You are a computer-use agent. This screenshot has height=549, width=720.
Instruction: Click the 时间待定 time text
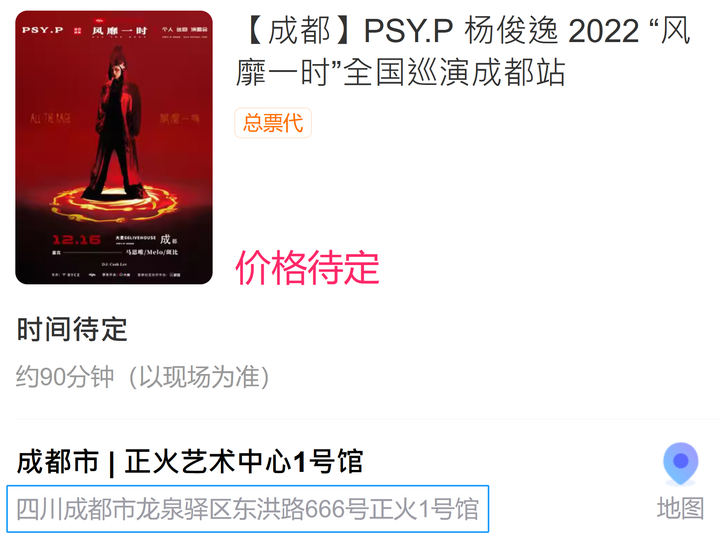[x=72, y=329]
